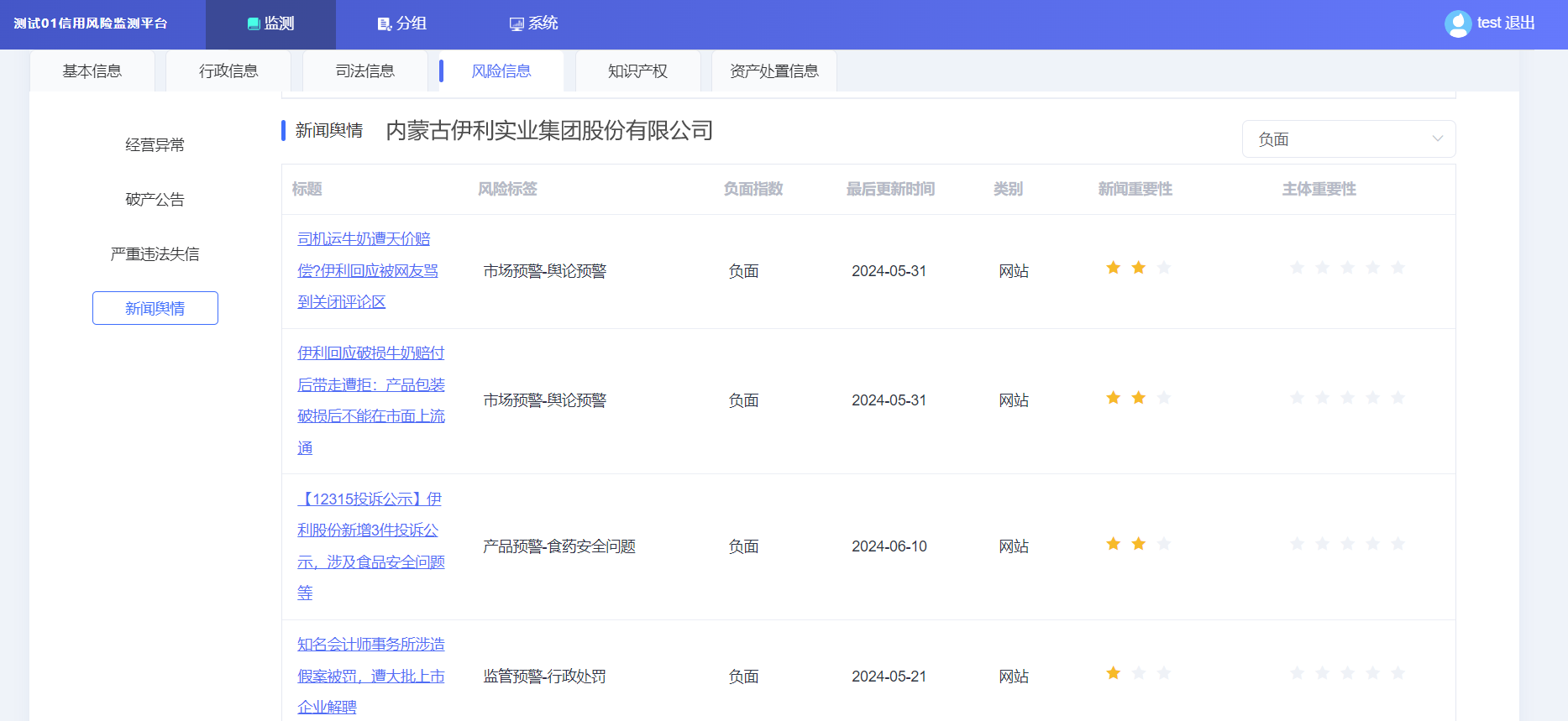Open news link 伊利回应破损牛奶赔付

coord(371,400)
